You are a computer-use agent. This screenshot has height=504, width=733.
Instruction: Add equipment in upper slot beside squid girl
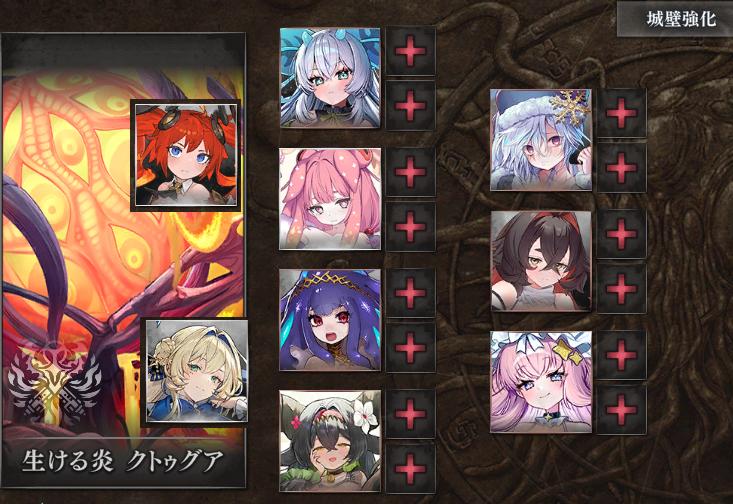(x=410, y=172)
